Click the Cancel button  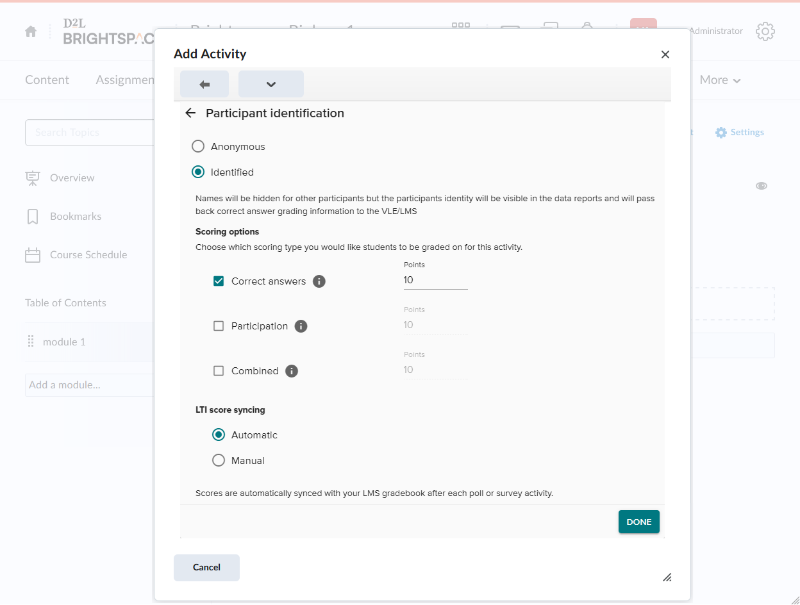click(x=207, y=567)
